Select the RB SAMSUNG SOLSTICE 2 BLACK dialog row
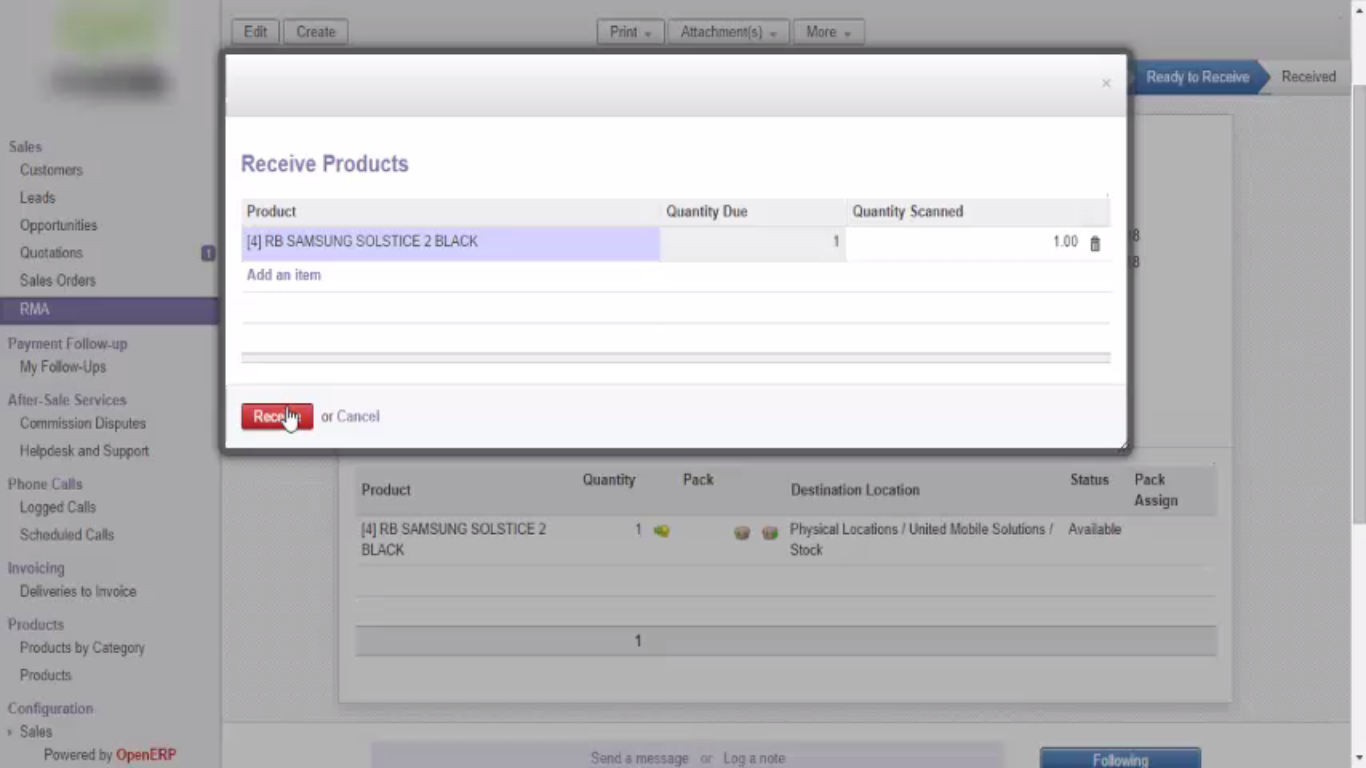1366x768 pixels. 676,243
